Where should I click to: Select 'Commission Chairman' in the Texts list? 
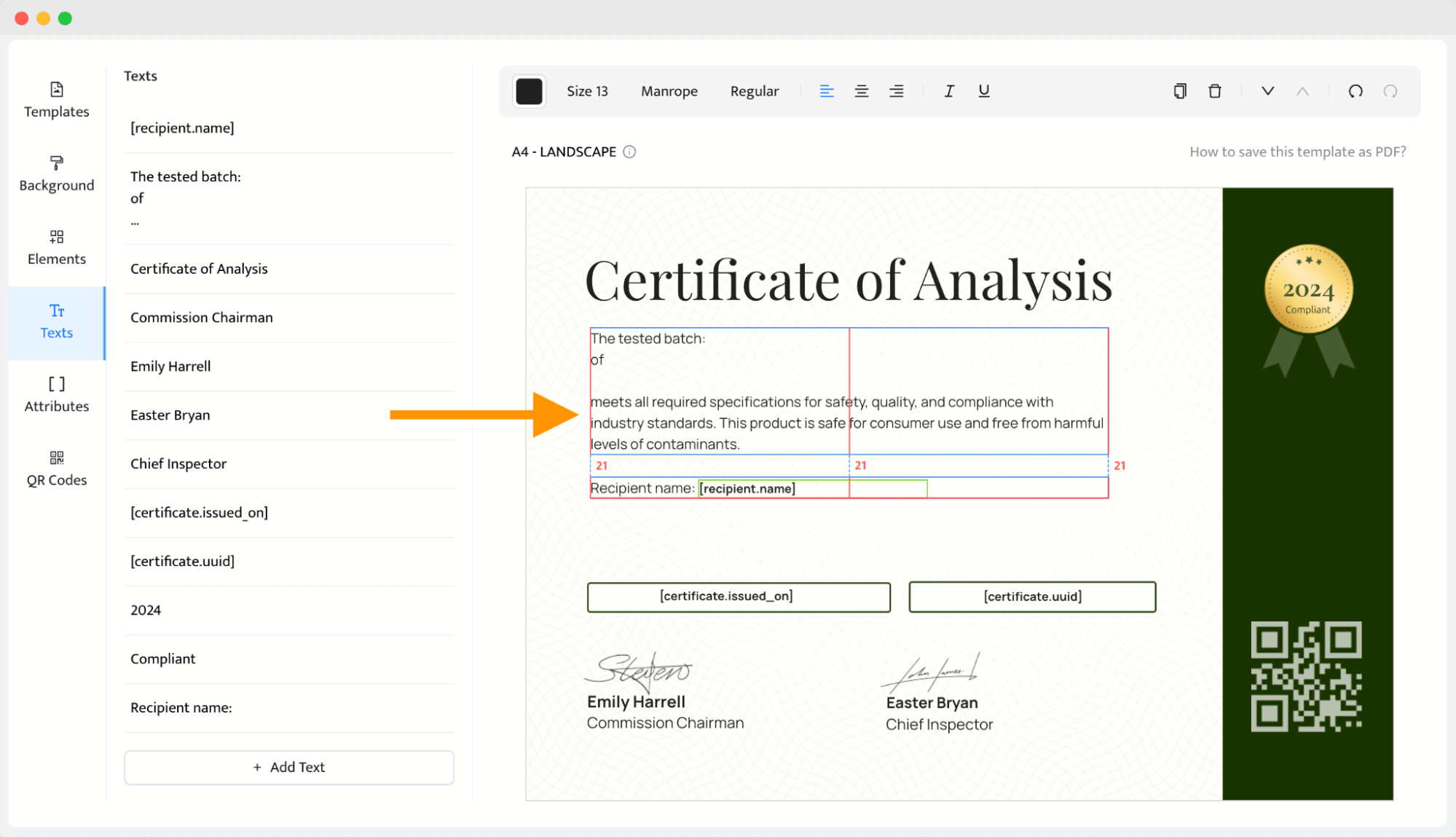pos(289,318)
